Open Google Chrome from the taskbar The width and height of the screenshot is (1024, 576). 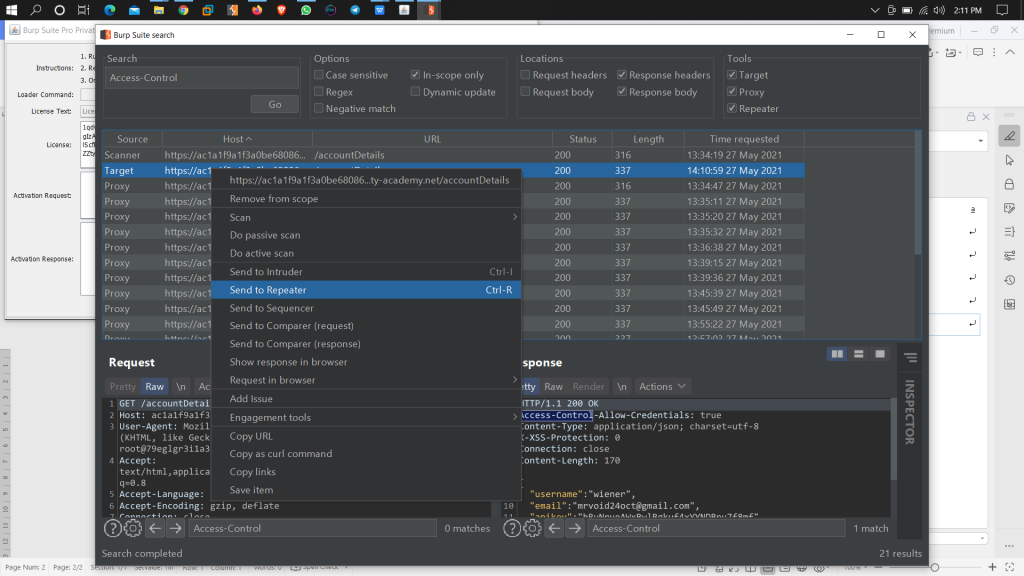[184, 10]
